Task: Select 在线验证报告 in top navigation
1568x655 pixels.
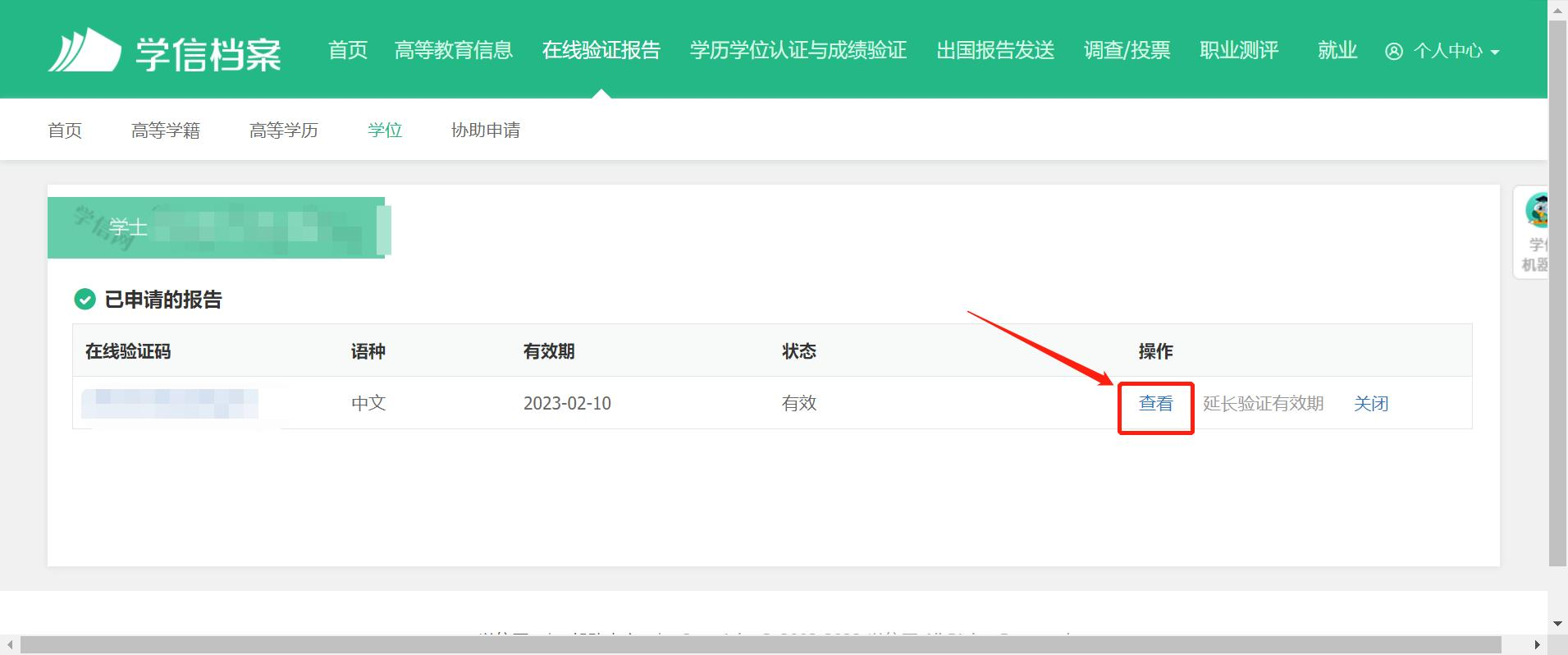Action: pyautogui.click(x=601, y=50)
